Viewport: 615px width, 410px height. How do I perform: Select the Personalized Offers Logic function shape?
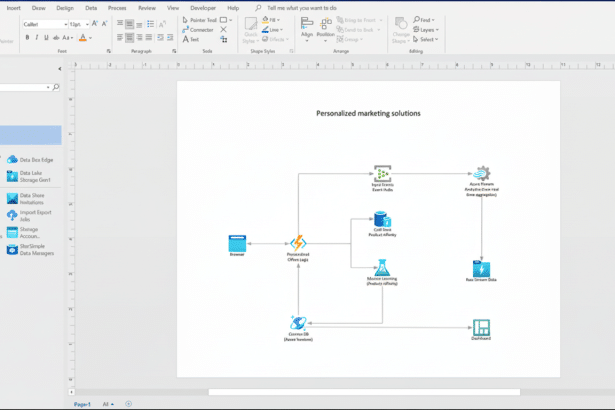[x=298, y=243]
